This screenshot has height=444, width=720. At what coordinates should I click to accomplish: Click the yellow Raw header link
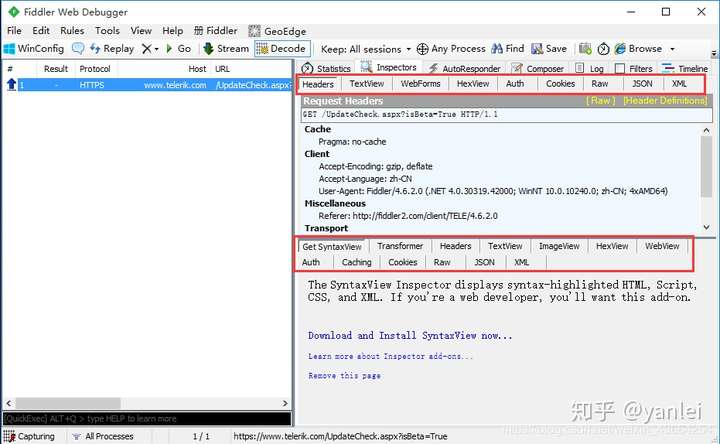coord(600,101)
